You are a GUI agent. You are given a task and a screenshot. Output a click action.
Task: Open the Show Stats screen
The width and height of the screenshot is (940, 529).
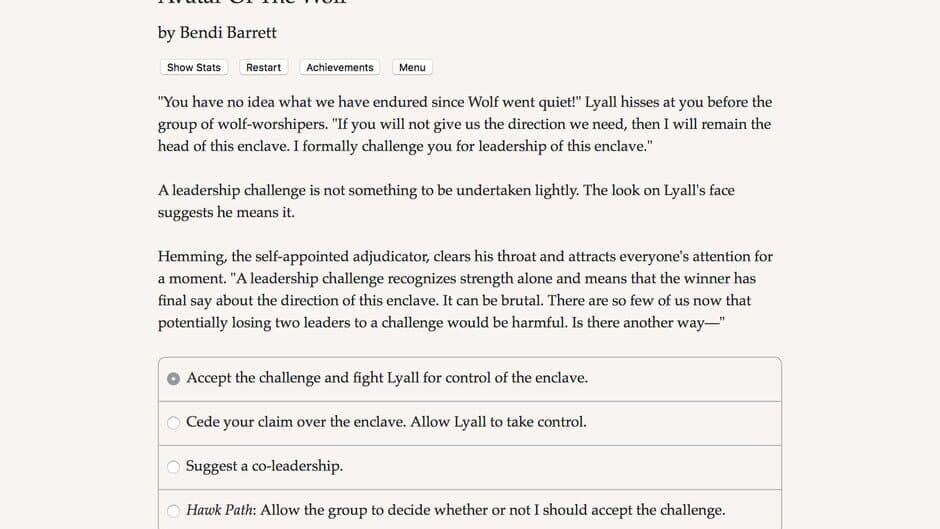[x=194, y=67]
